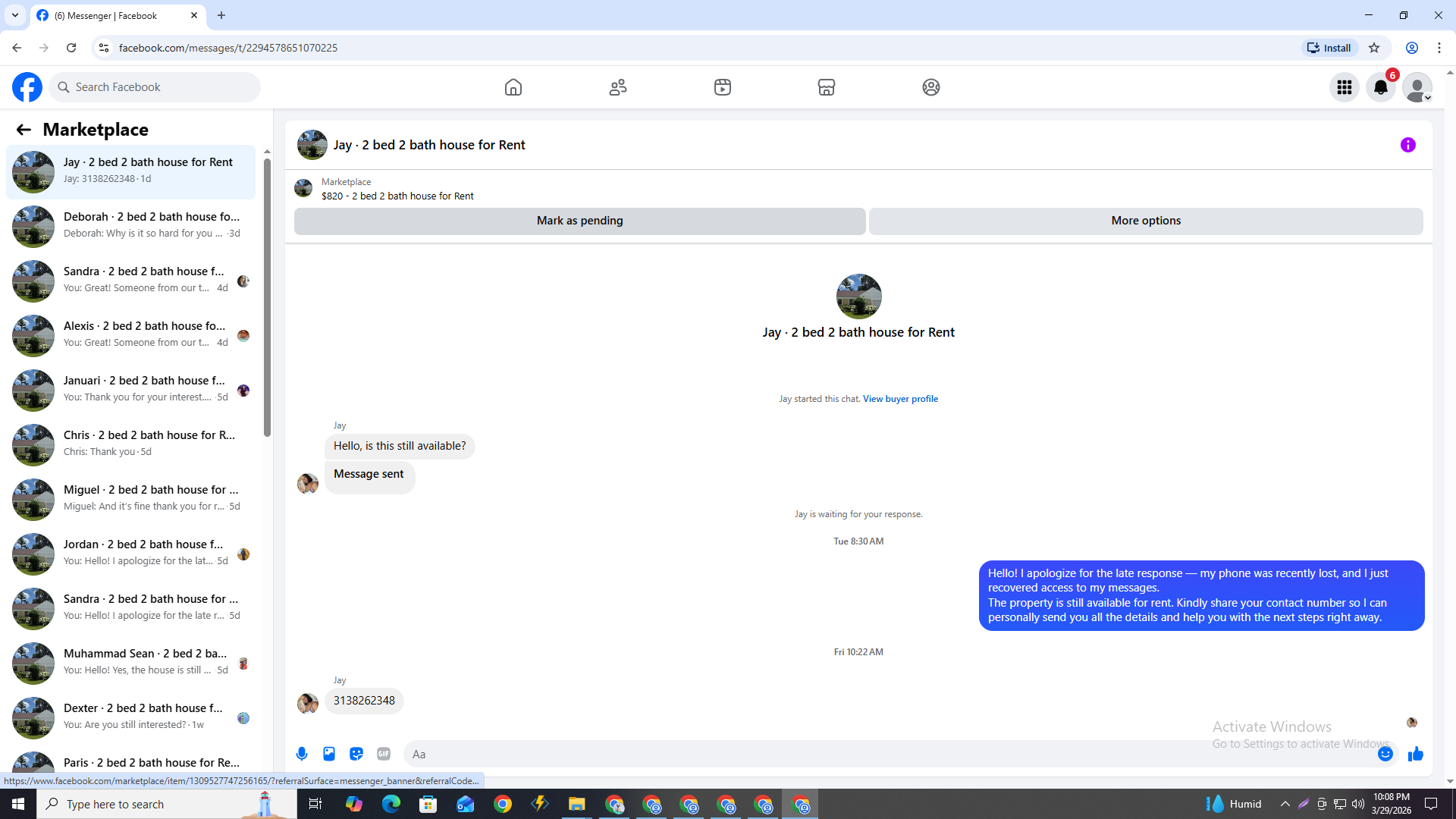Click the Facebook logo

[27, 87]
